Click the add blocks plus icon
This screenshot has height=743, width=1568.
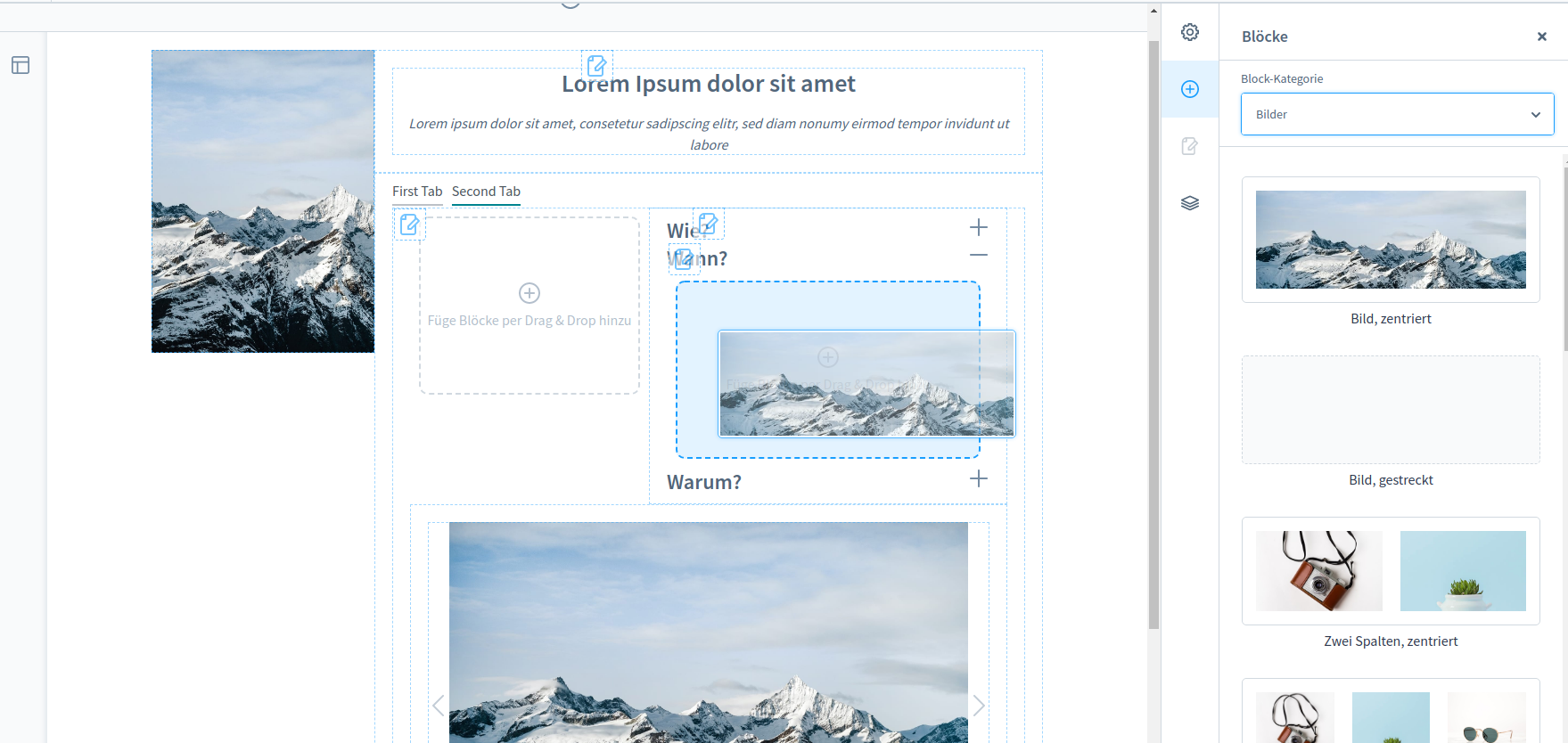point(1189,89)
